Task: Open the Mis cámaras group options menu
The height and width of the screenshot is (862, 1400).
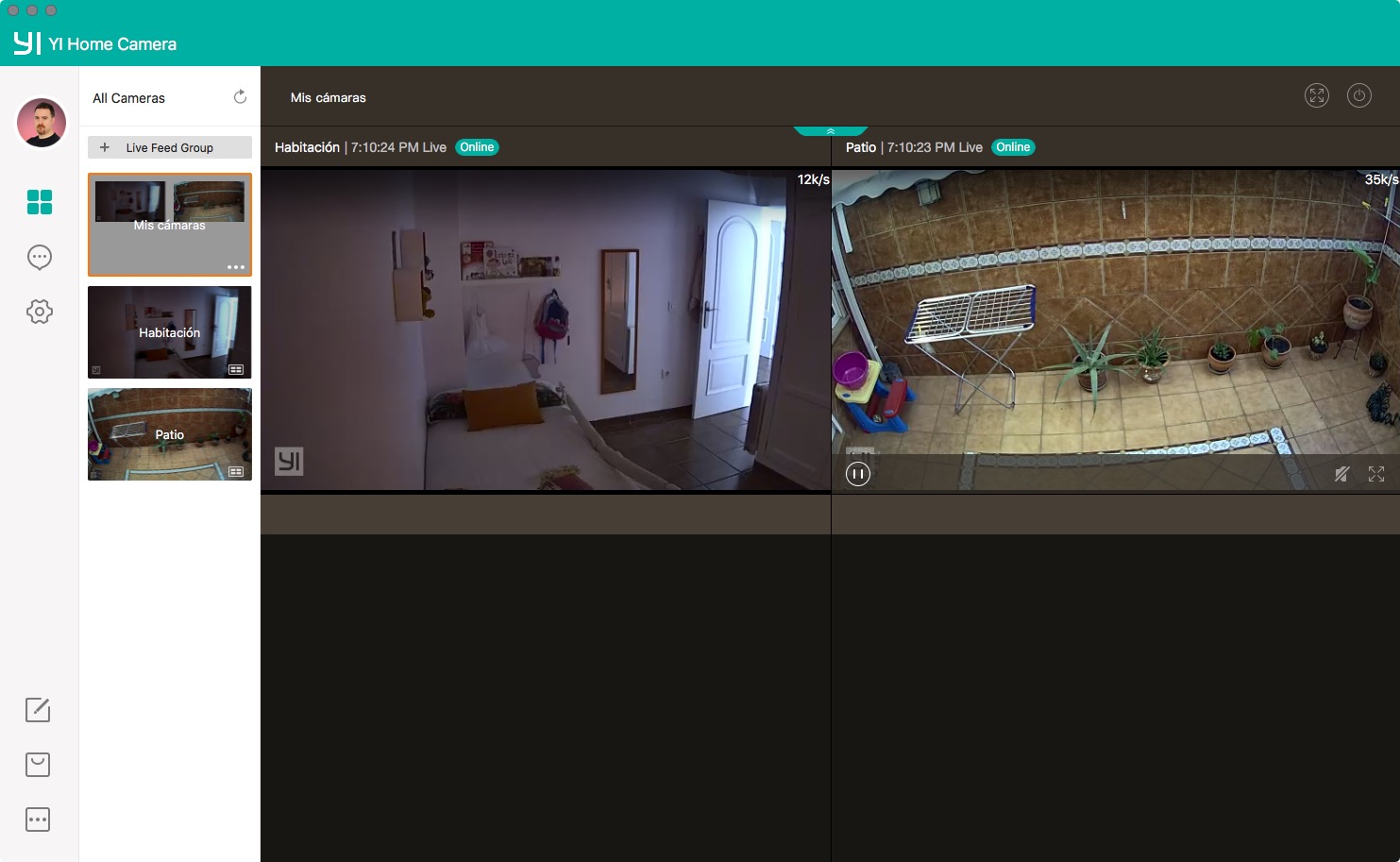Action: coord(236,267)
